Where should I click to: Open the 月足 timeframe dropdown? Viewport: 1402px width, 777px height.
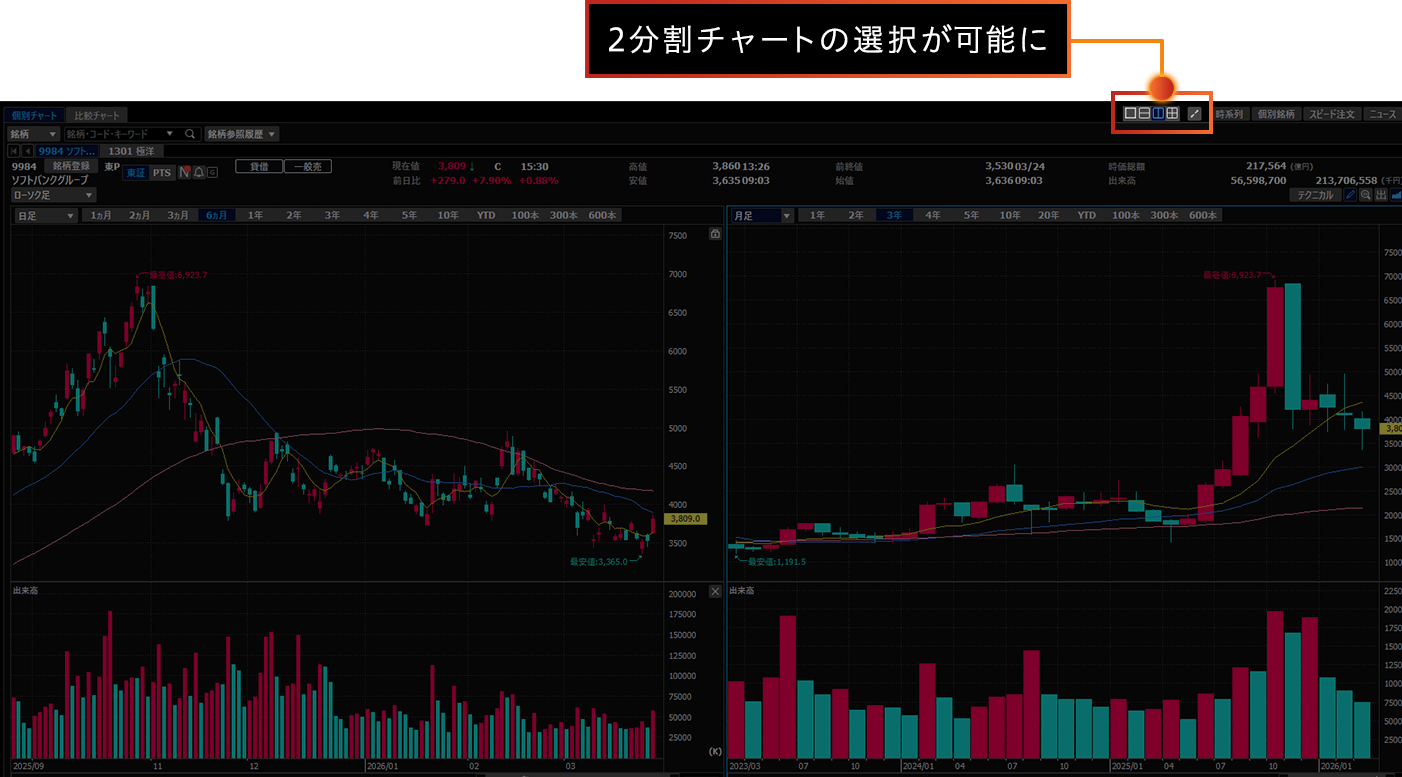pos(761,215)
